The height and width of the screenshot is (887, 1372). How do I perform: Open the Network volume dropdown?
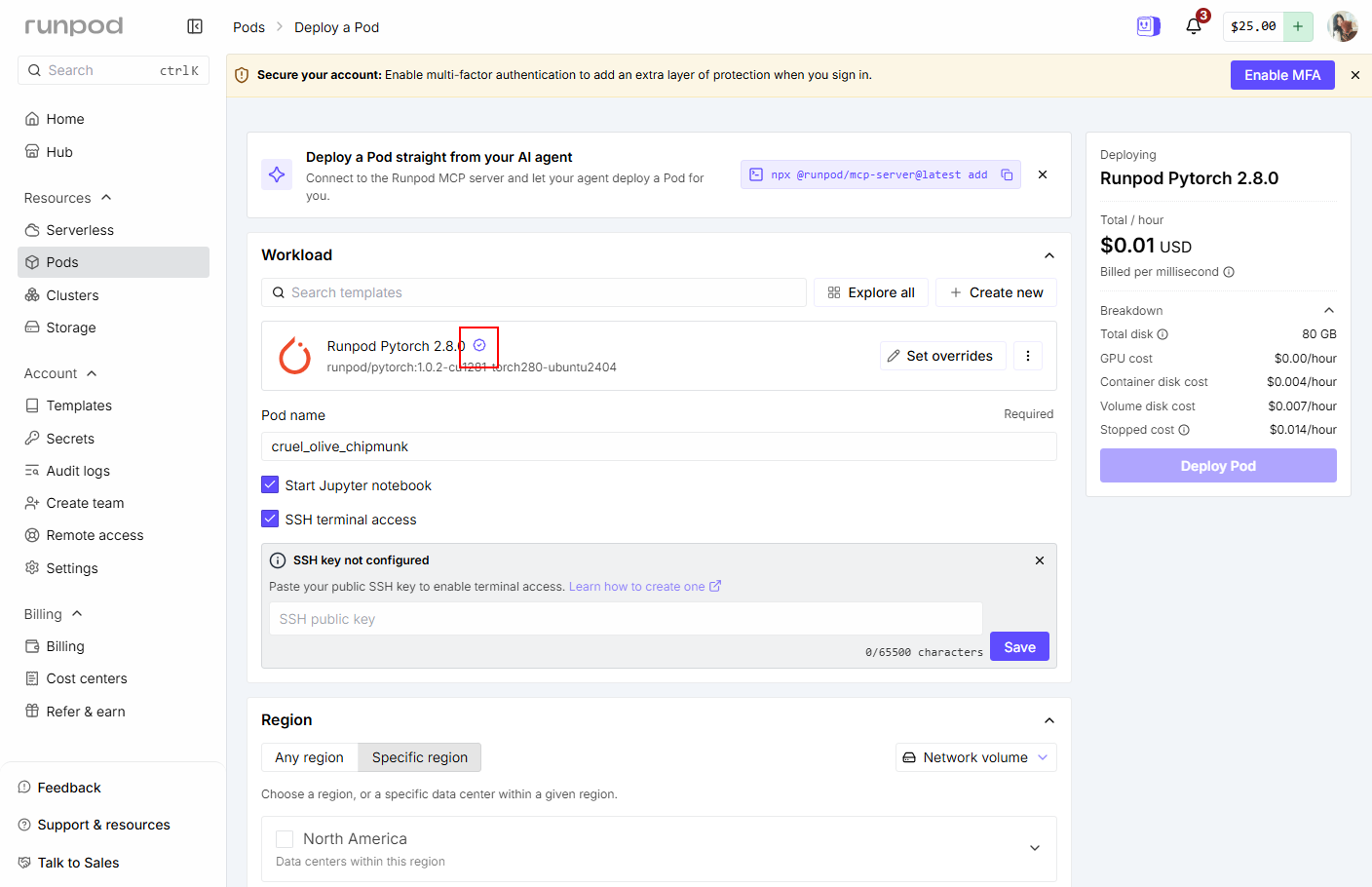(976, 757)
